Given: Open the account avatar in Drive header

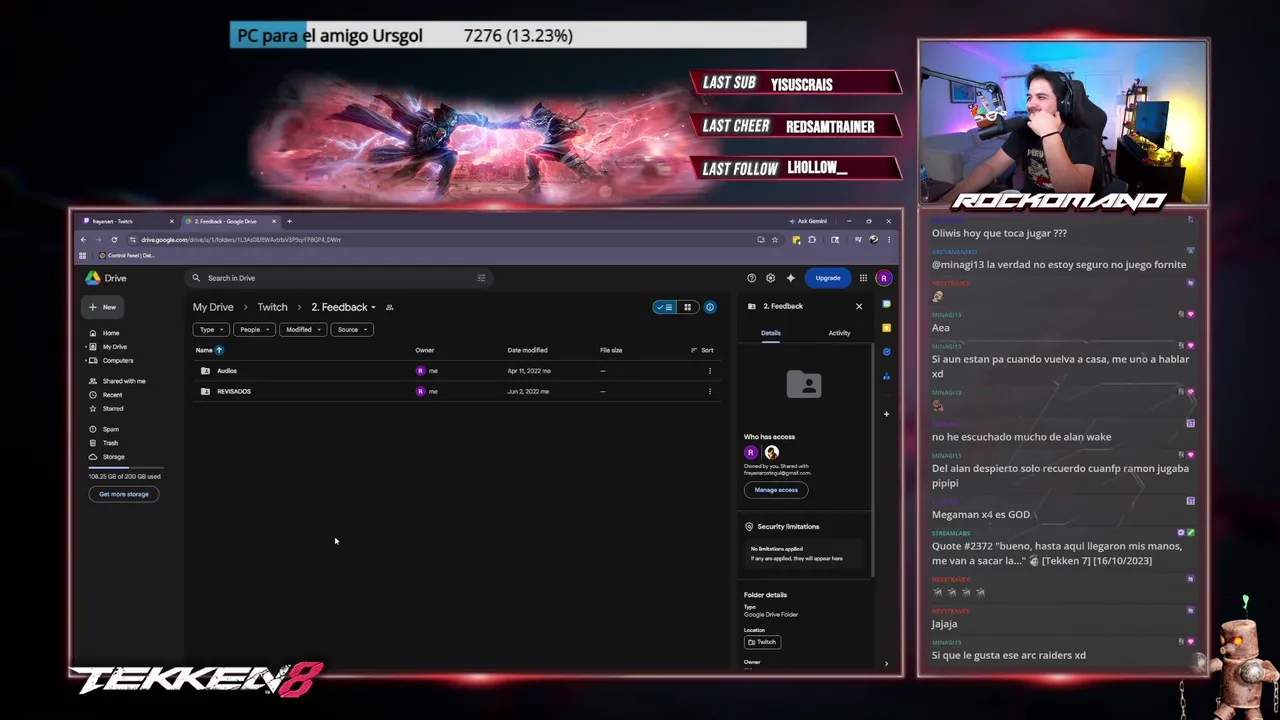Looking at the screenshot, I should (x=883, y=278).
